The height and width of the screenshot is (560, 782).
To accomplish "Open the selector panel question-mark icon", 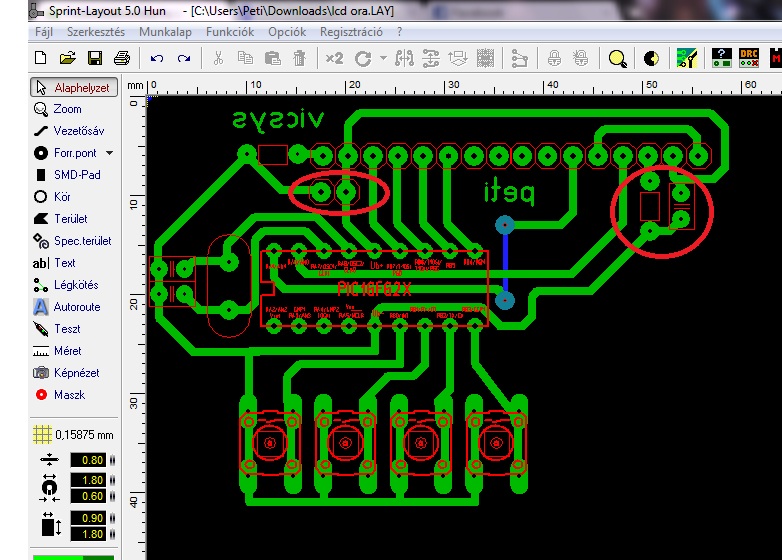I will click(x=722, y=58).
